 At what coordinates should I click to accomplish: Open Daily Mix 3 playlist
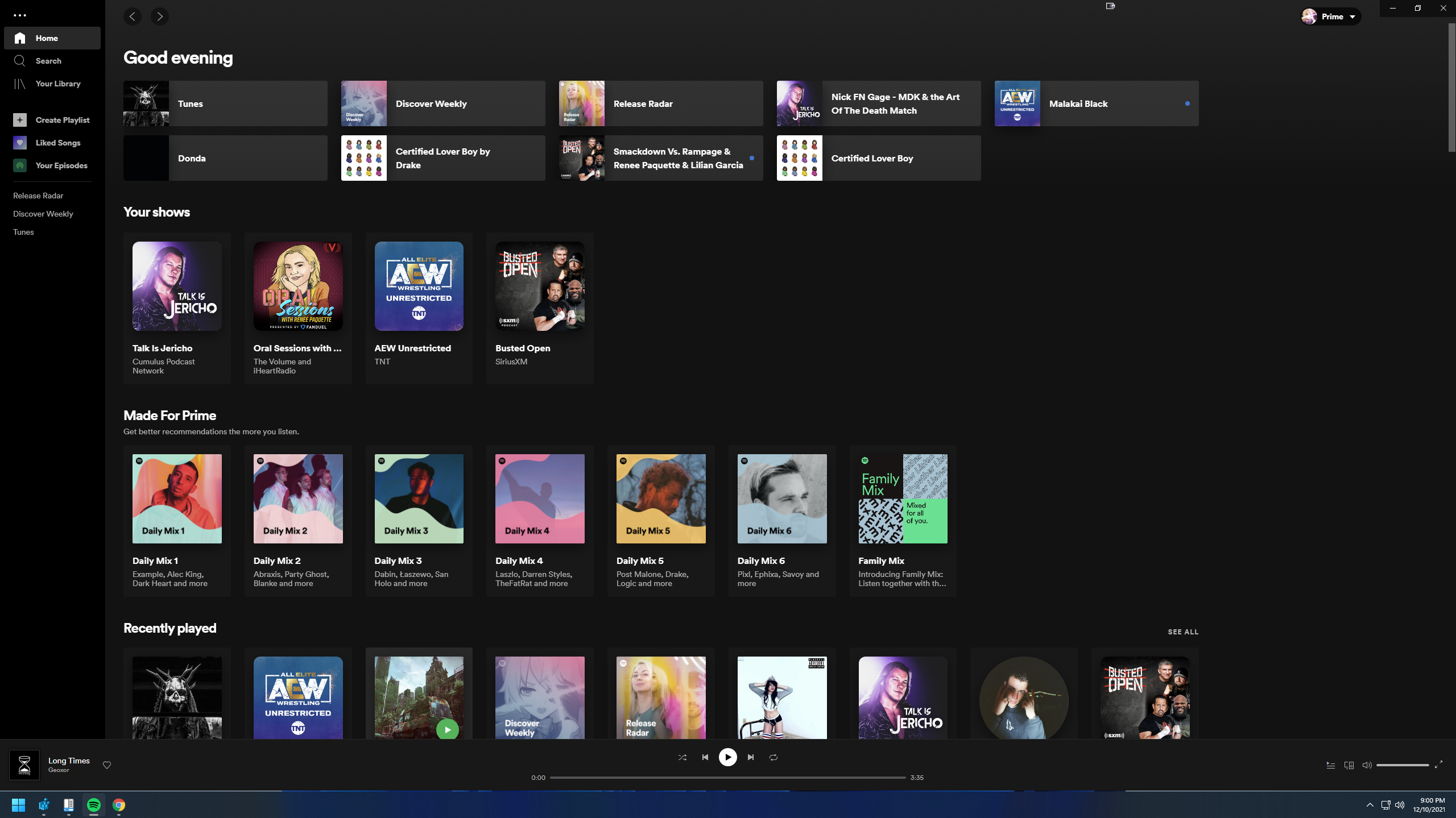[419, 521]
